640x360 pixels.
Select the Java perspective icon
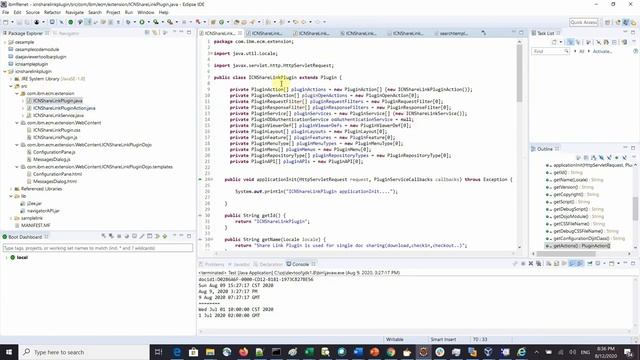[x=626, y=22]
